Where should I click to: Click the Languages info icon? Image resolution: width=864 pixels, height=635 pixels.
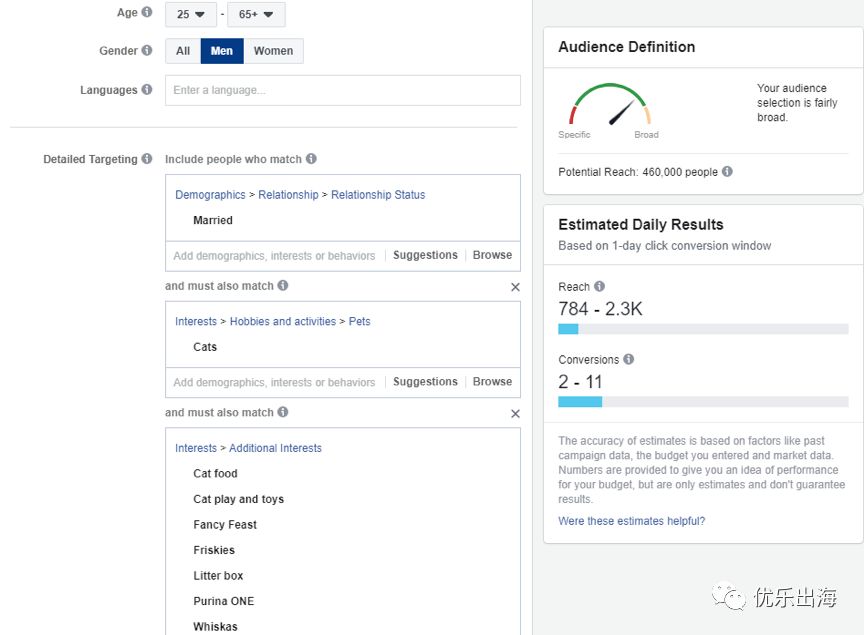[147, 90]
